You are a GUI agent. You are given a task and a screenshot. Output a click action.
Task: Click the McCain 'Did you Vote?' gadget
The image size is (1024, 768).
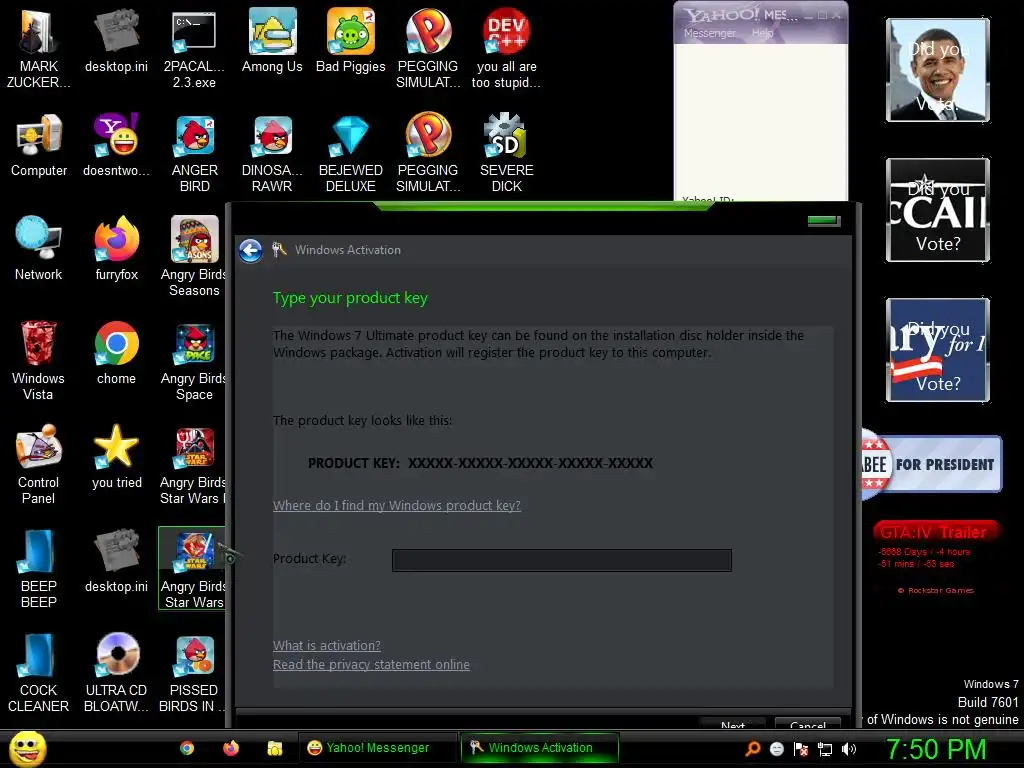tap(938, 210)
